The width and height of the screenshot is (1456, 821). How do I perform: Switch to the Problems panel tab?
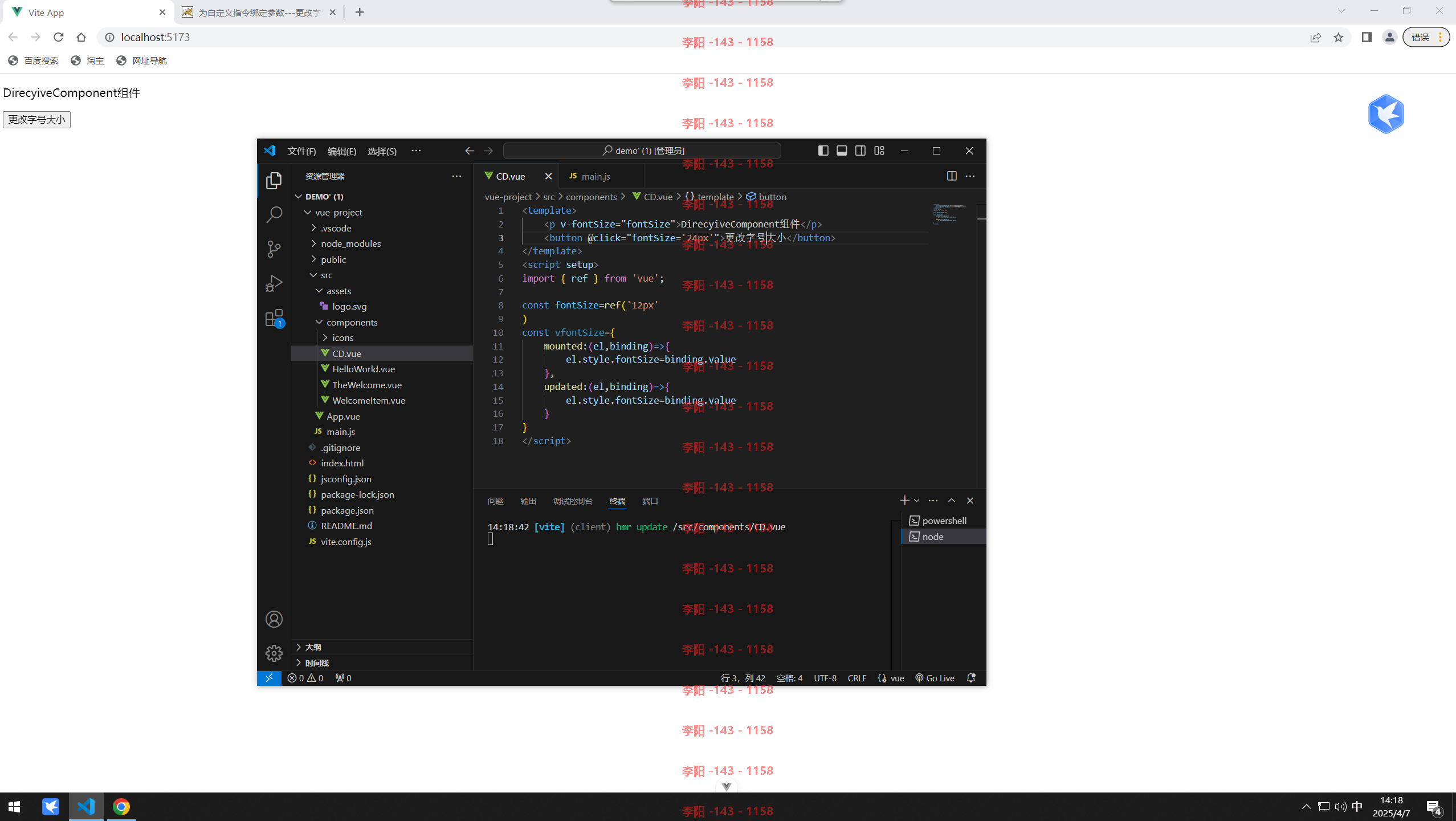pyautogui.click(x=495, y=501)
